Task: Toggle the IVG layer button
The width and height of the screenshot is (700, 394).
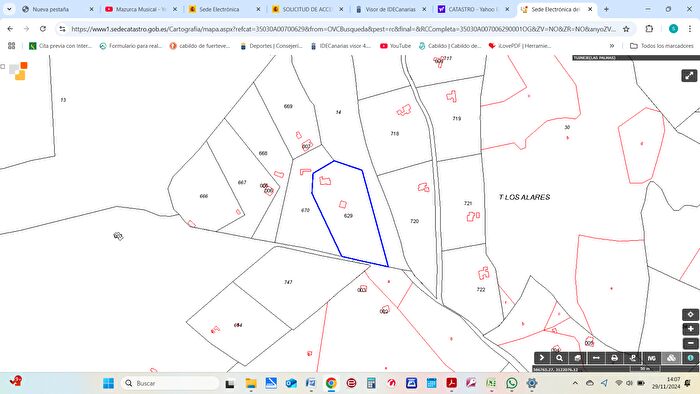Action: 651,358
